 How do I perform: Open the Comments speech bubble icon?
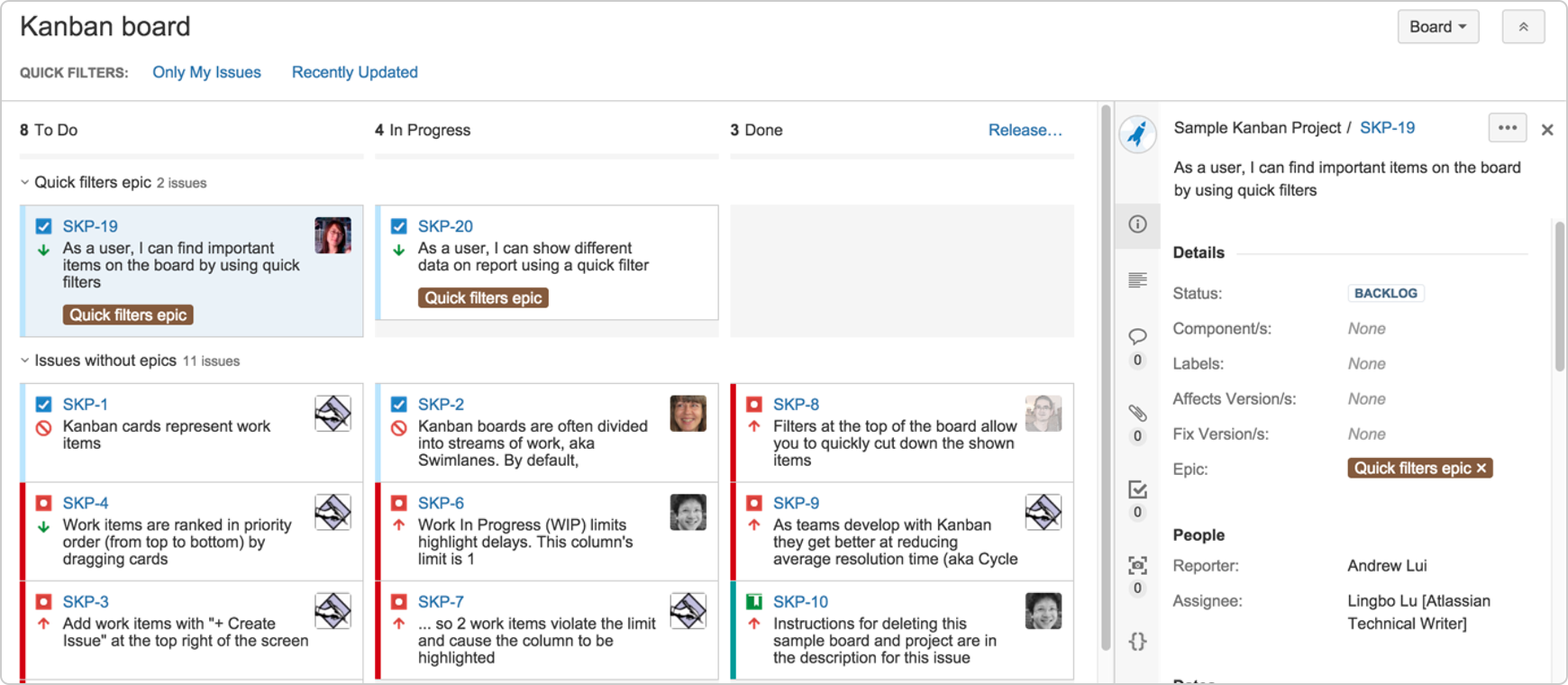coord(1137,336)
